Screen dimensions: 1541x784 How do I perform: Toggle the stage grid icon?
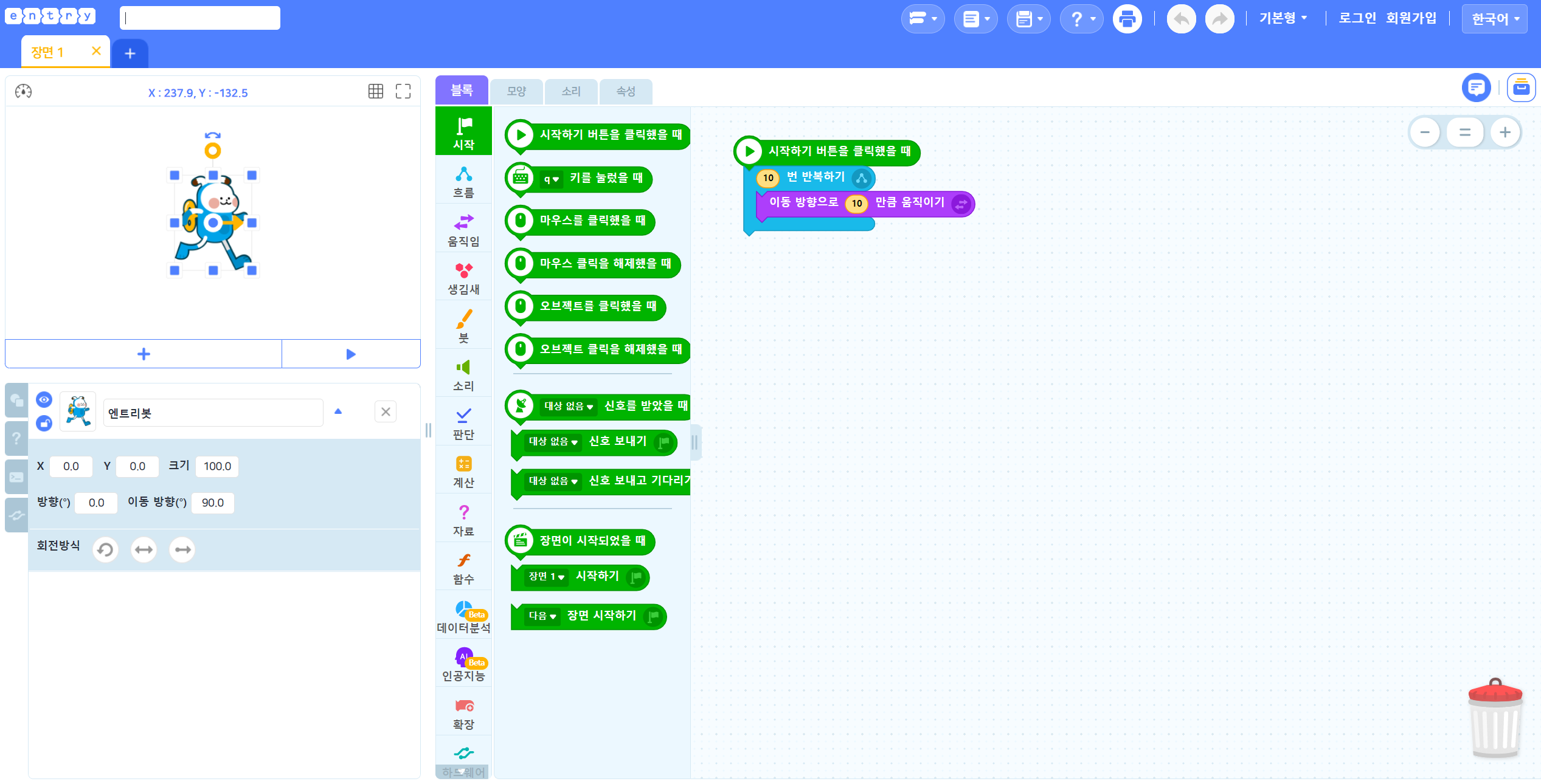[x=376, y=91]
